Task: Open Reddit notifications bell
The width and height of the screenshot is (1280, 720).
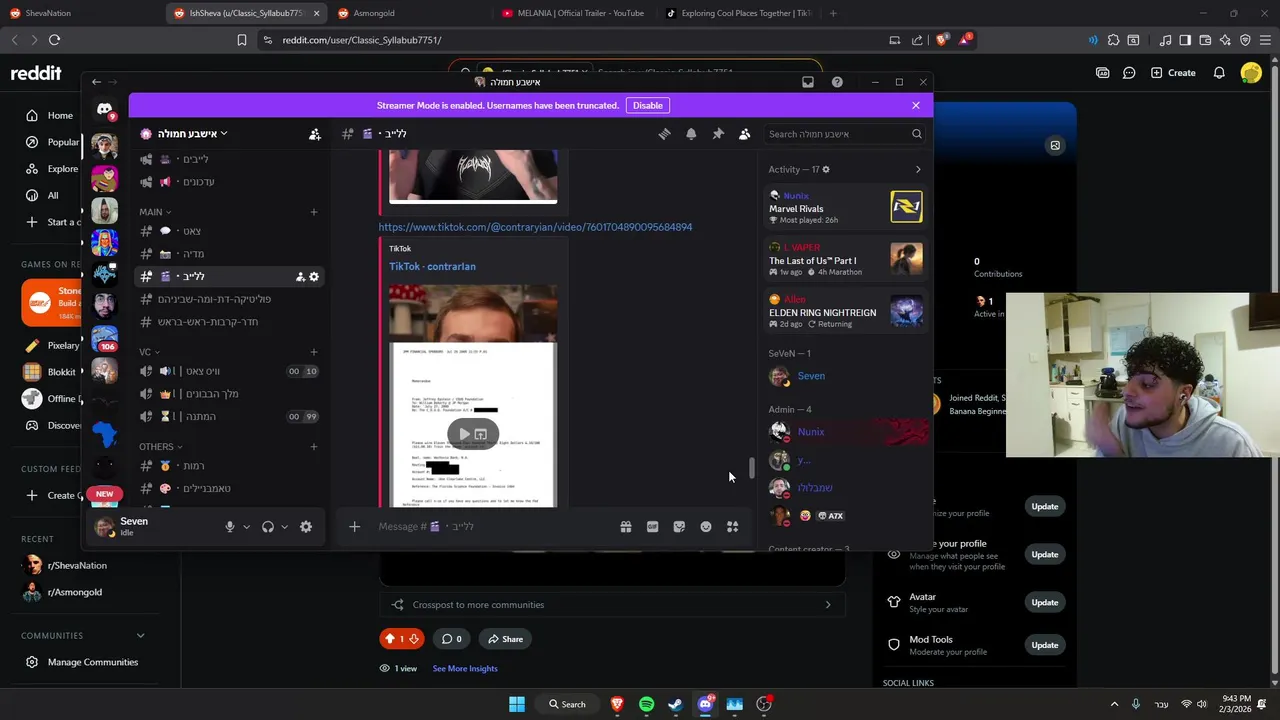Action: [1219, 73]
